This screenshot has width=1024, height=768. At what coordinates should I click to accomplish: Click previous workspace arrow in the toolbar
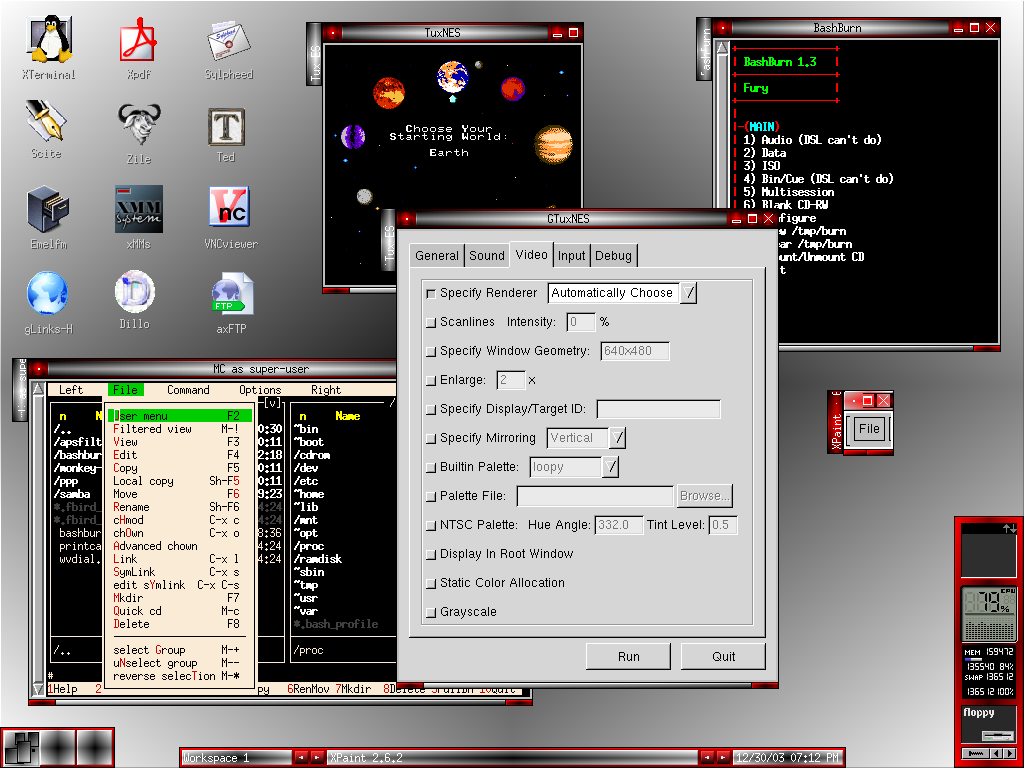pos(301,758)
